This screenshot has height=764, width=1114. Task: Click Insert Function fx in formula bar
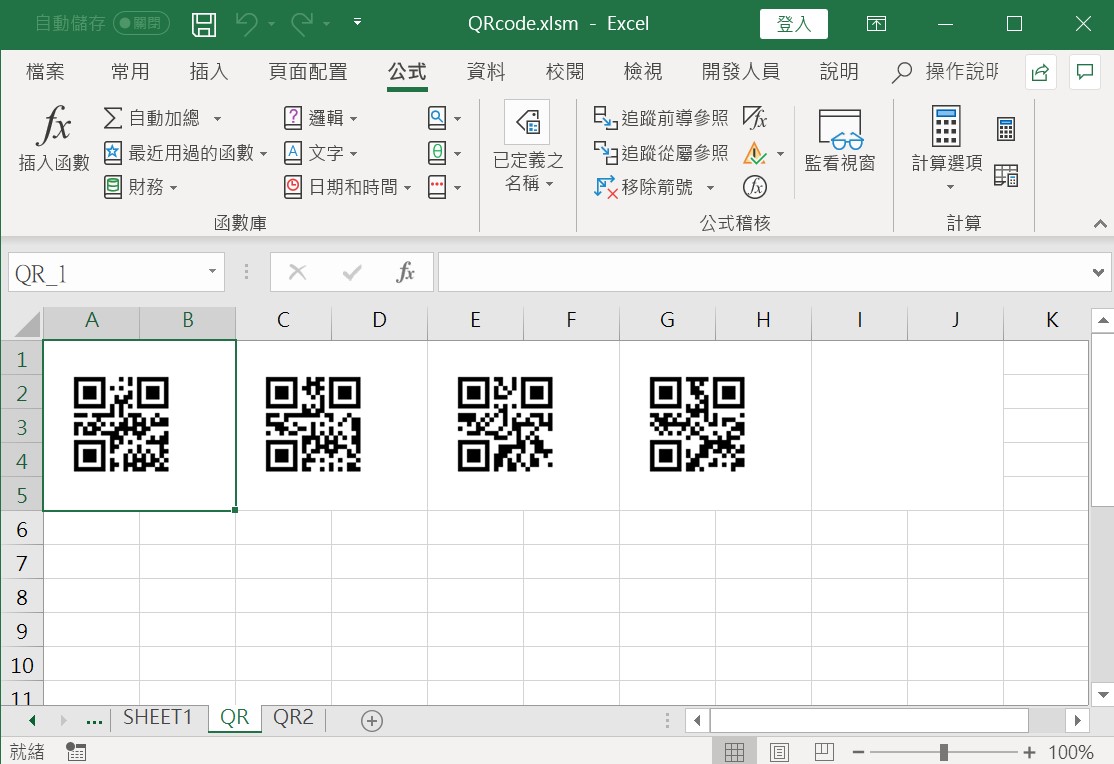[406, 272]
